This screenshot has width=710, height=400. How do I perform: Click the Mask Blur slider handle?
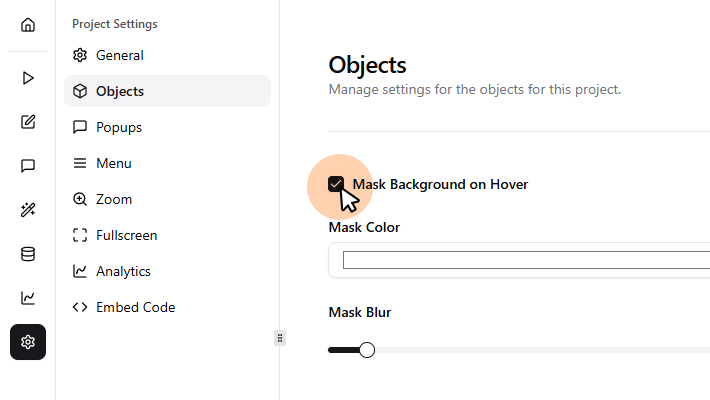coord(367,350)
